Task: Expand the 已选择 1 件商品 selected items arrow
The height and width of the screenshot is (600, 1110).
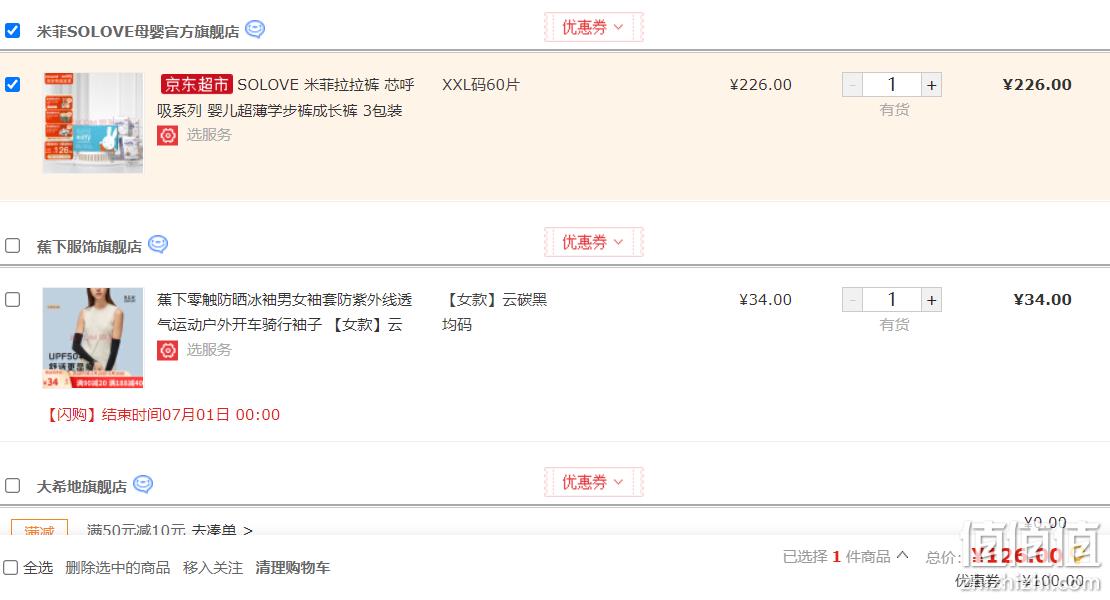Action: click(x=903, y=555)
